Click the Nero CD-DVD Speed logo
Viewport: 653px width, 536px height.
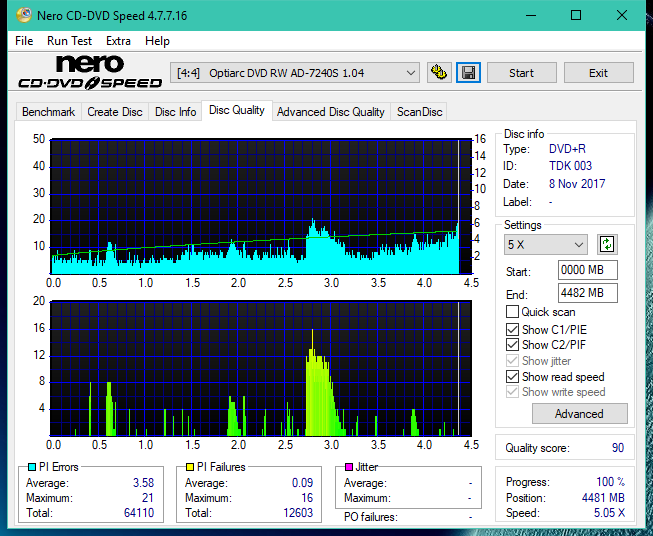coord(90,72)
